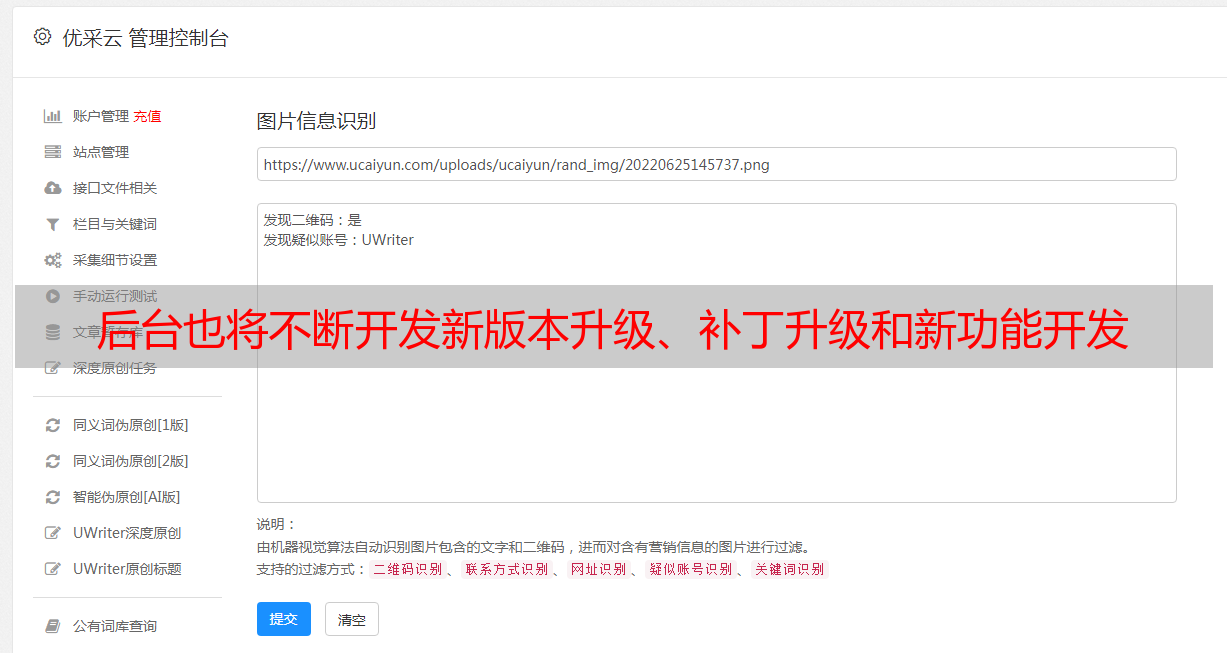The height and width of the screenshot is (653, 1227).
Task: Click the edit icon beside UWriter深度原创
Action: [53, 533]
